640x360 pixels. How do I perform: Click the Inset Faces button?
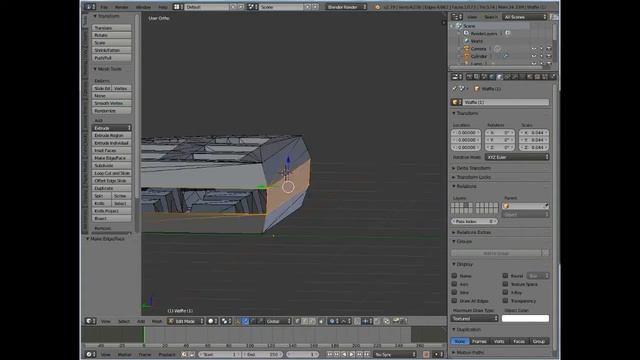click(111, 150)
